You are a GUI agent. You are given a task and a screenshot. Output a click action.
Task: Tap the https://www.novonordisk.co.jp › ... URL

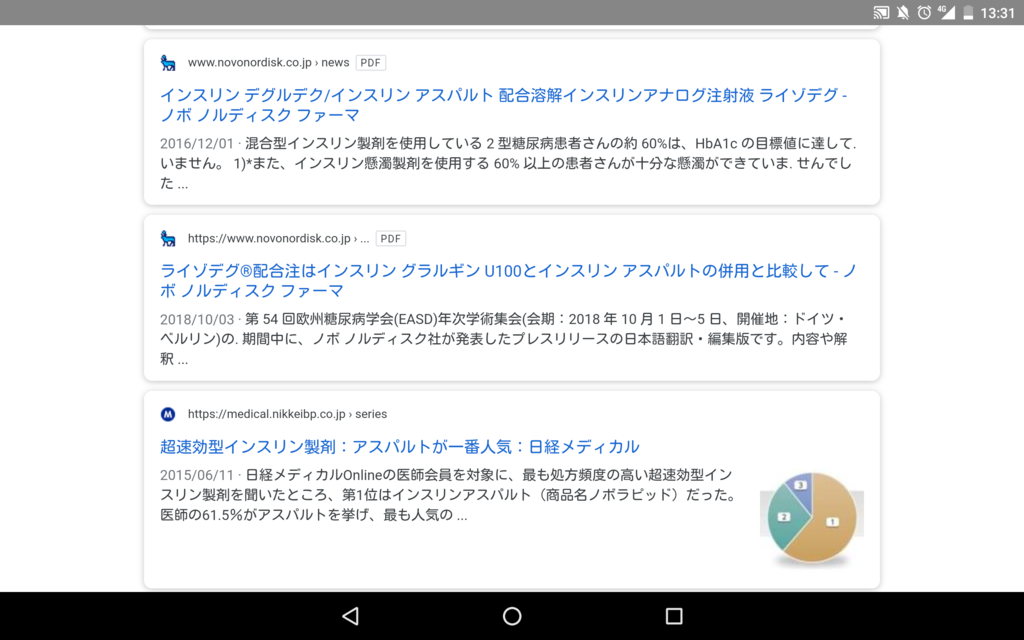pos(278,238)
